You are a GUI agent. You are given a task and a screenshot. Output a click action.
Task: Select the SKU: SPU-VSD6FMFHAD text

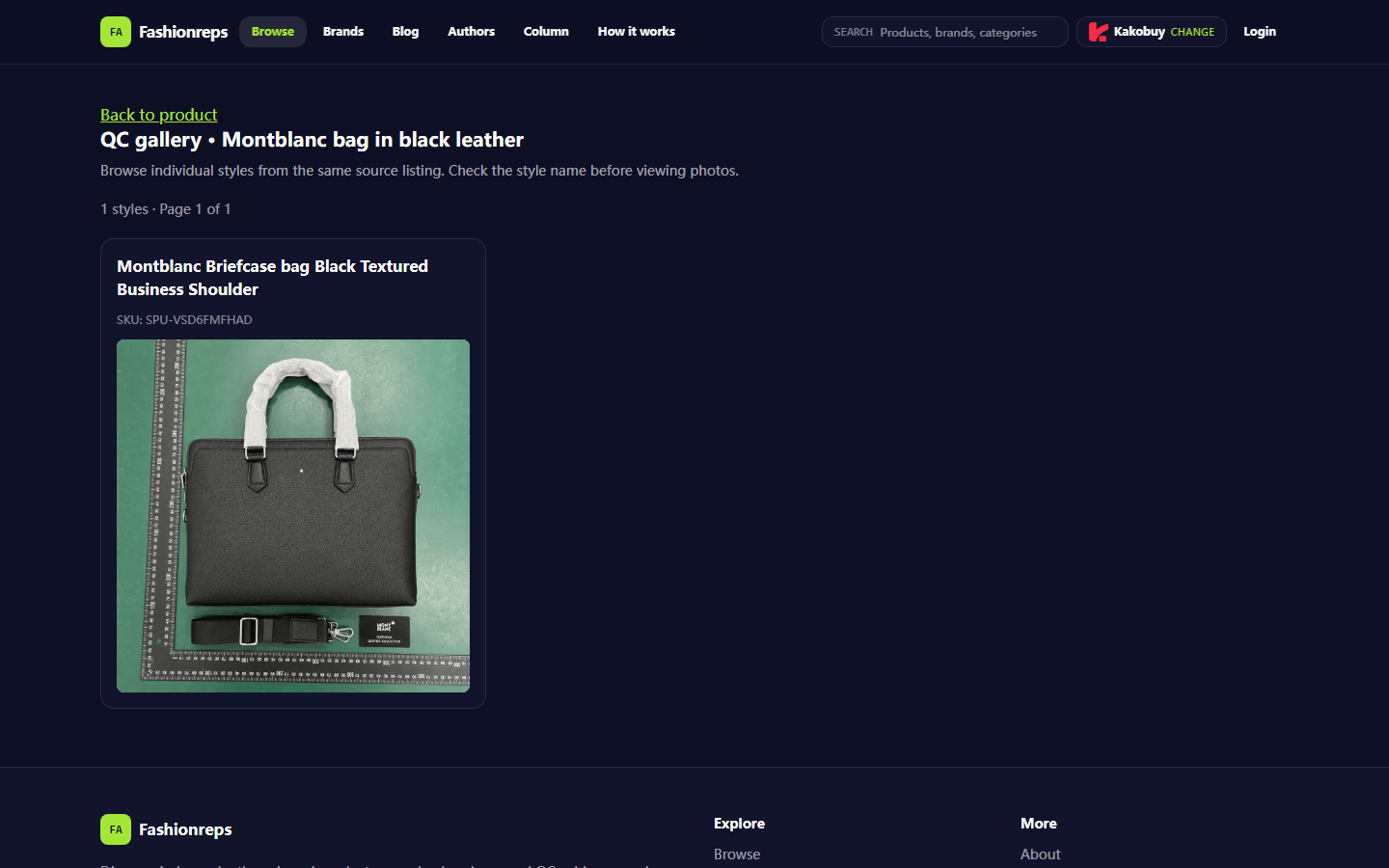(x=184, y=320)
